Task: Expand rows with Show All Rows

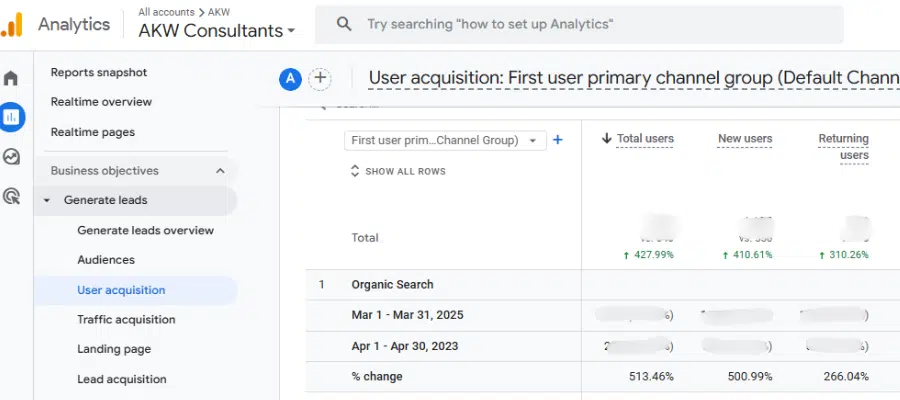Action: tap(397, 171)
